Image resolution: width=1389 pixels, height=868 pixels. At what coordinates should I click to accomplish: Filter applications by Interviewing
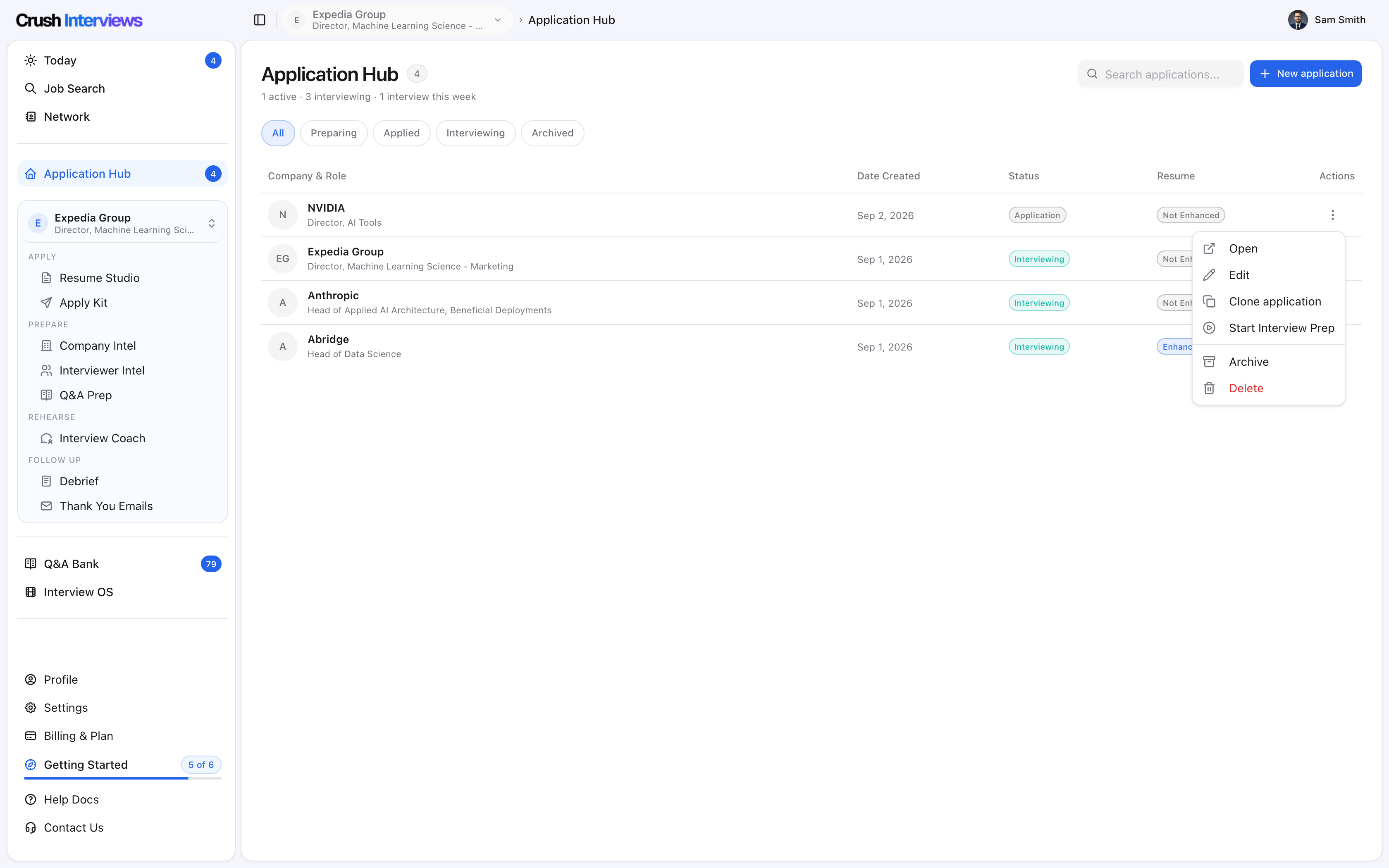click(475, 133)
